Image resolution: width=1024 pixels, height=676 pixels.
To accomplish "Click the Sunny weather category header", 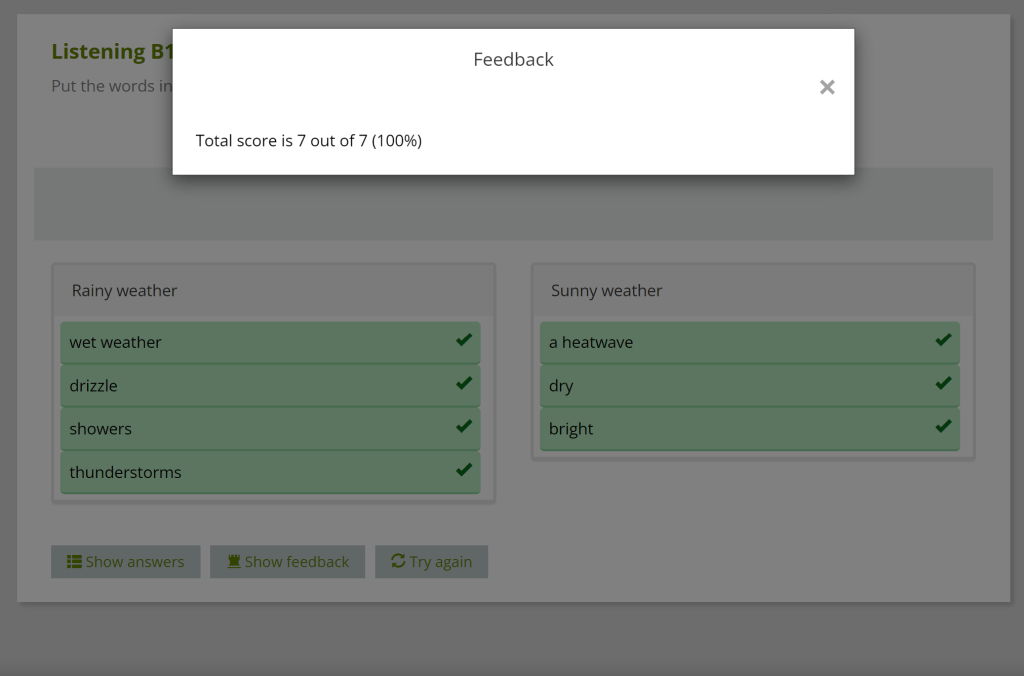I will pyautogui.click(x=607, y=291).
